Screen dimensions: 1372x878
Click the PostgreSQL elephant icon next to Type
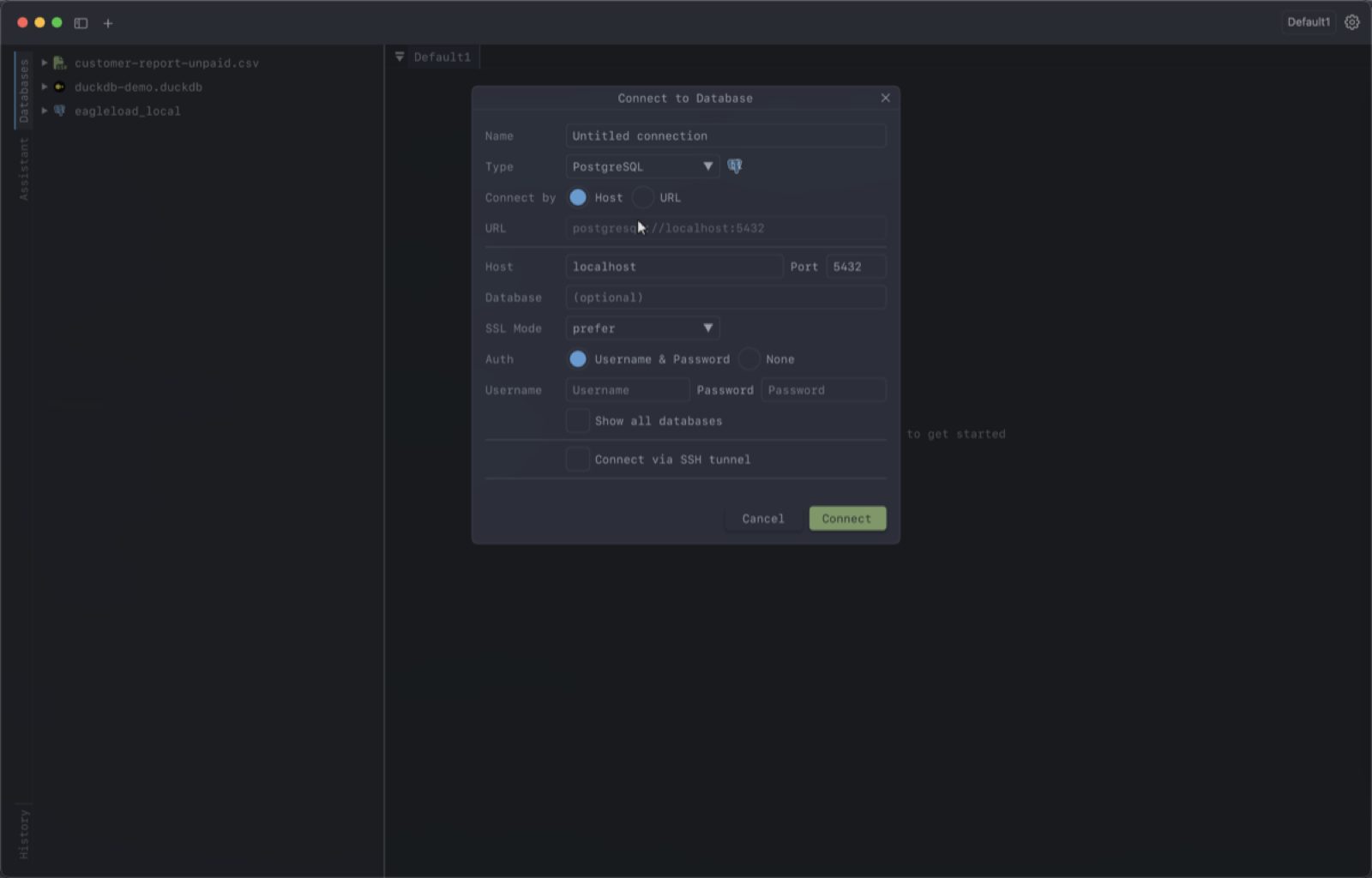click(x=735, y=166)
